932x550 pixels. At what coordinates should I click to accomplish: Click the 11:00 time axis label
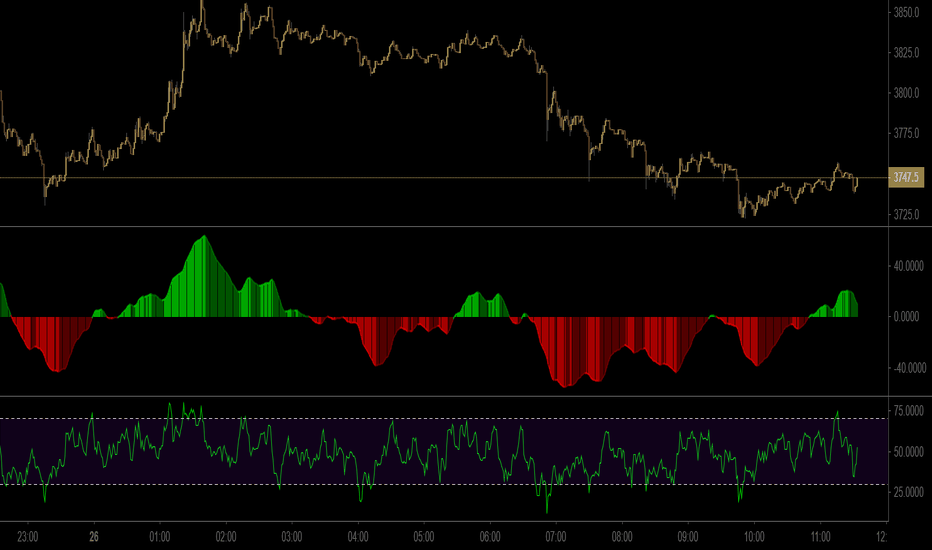click(820, 537)
